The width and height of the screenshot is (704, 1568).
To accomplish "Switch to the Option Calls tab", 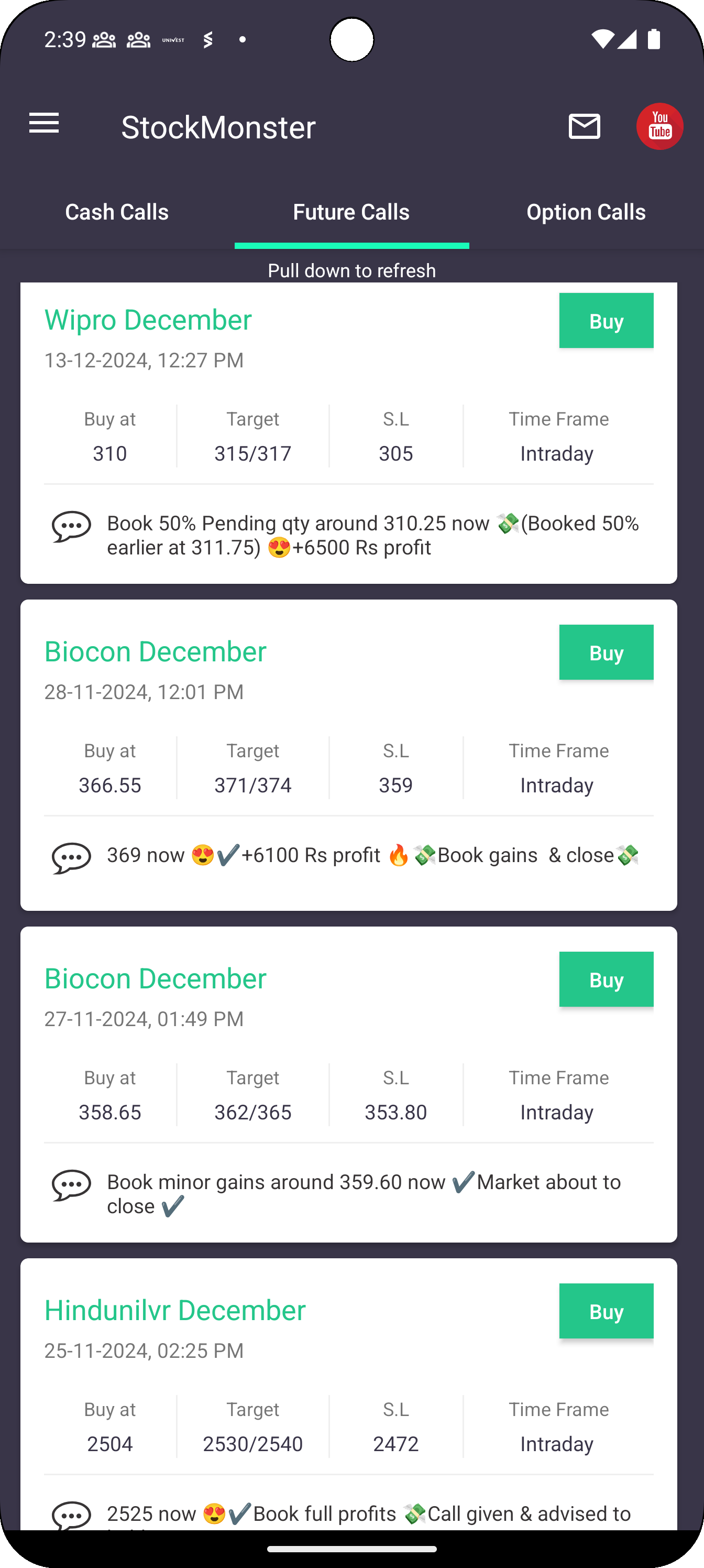I will [585, 212].
